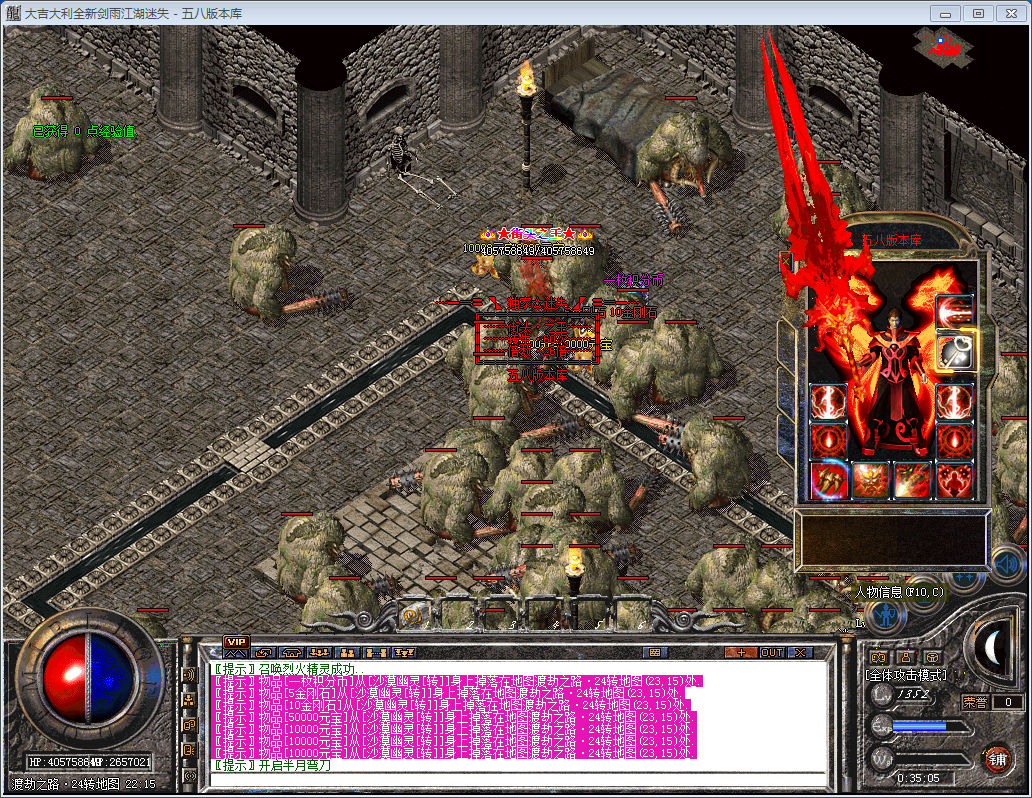1032x798 pixels.
Task: Click the honor value field showing 0
Action: click(x=1008, y=702)
